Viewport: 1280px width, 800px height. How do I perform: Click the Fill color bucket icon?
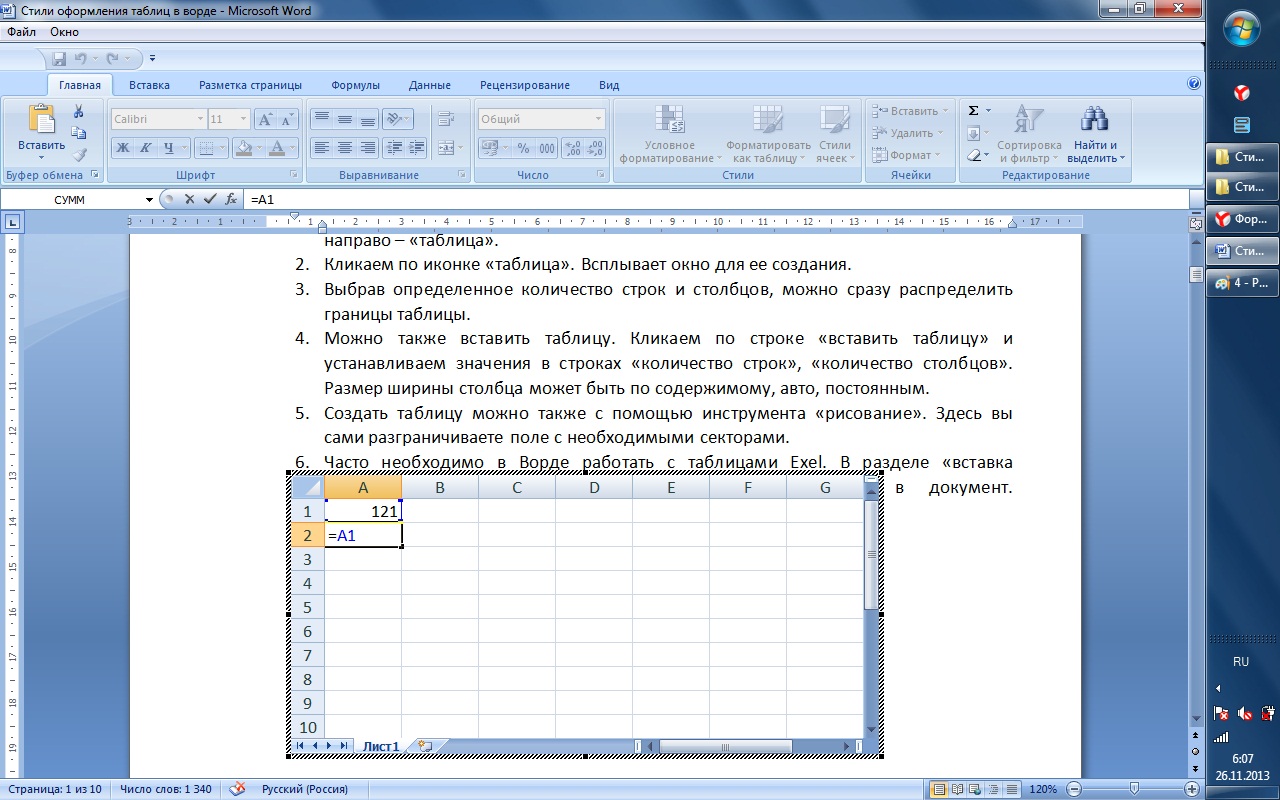pyautogui.click(x=243, y=148)
